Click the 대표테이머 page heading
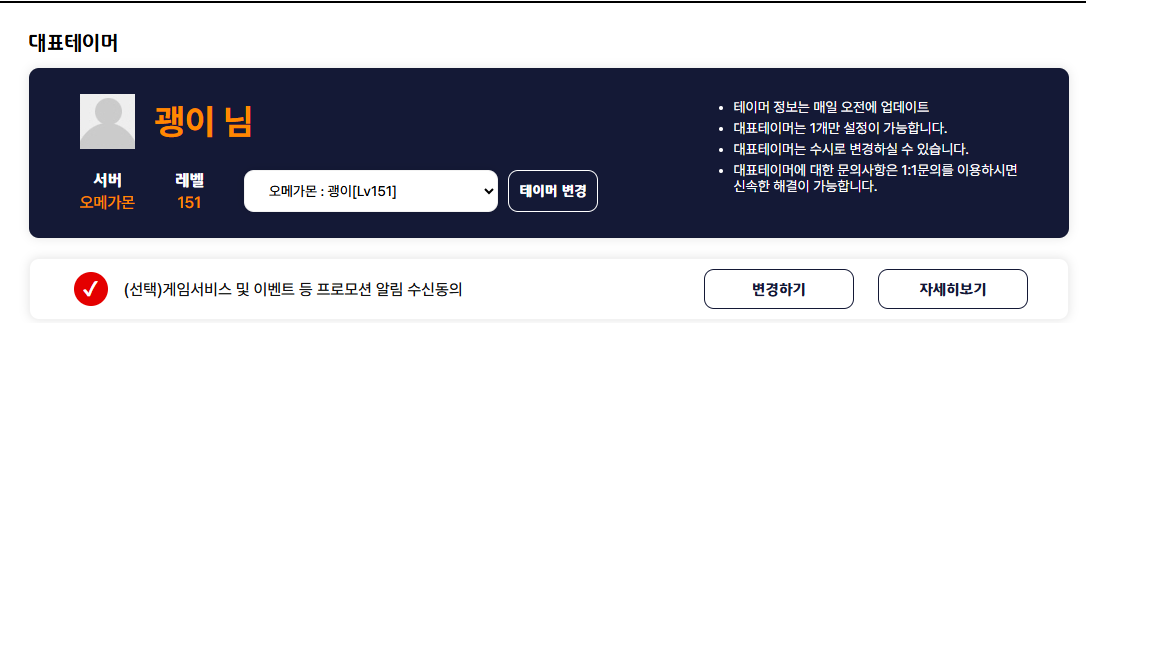The width and height of the screenshot is (1152, 648). [73, 43]
